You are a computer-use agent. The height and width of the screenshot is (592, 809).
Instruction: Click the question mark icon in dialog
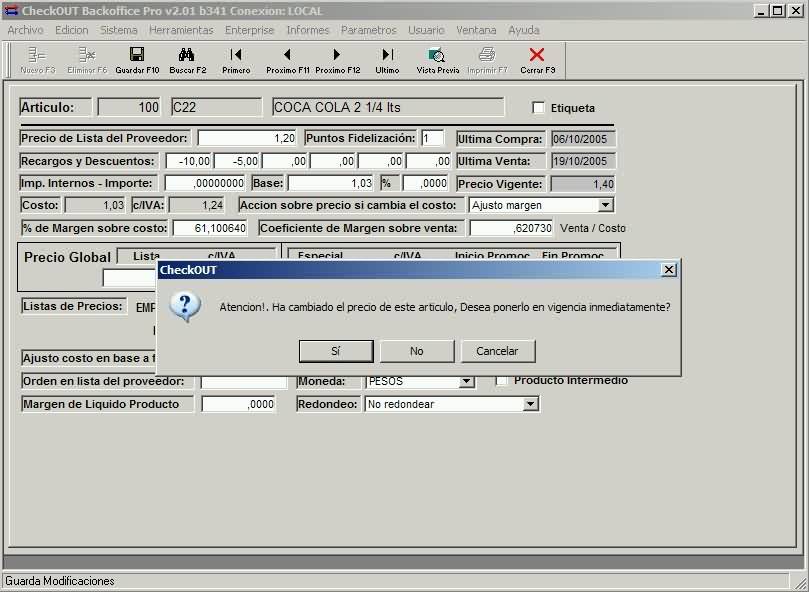click(x=185, y=306)
